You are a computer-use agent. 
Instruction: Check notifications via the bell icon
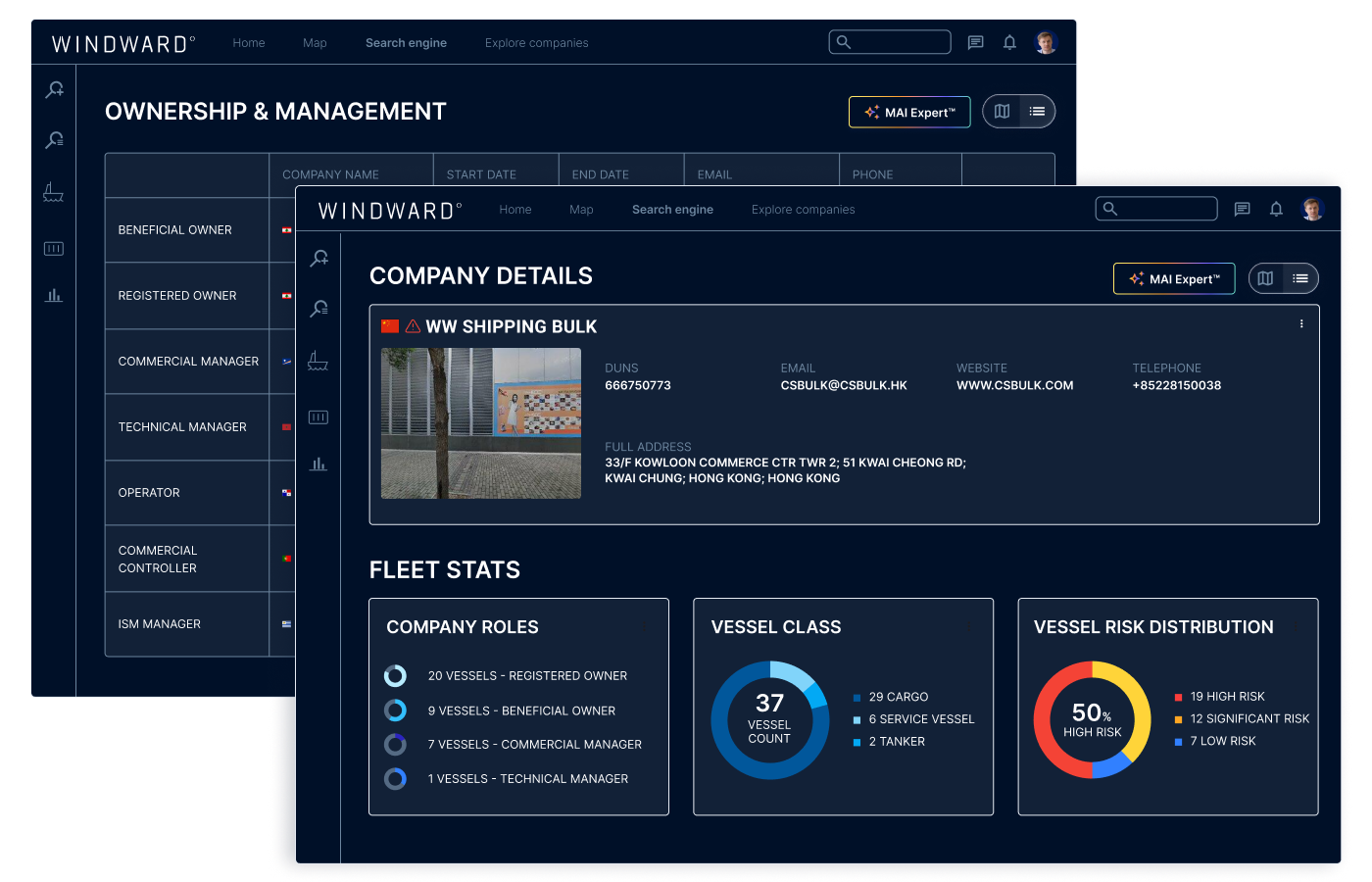point(1276,209)
